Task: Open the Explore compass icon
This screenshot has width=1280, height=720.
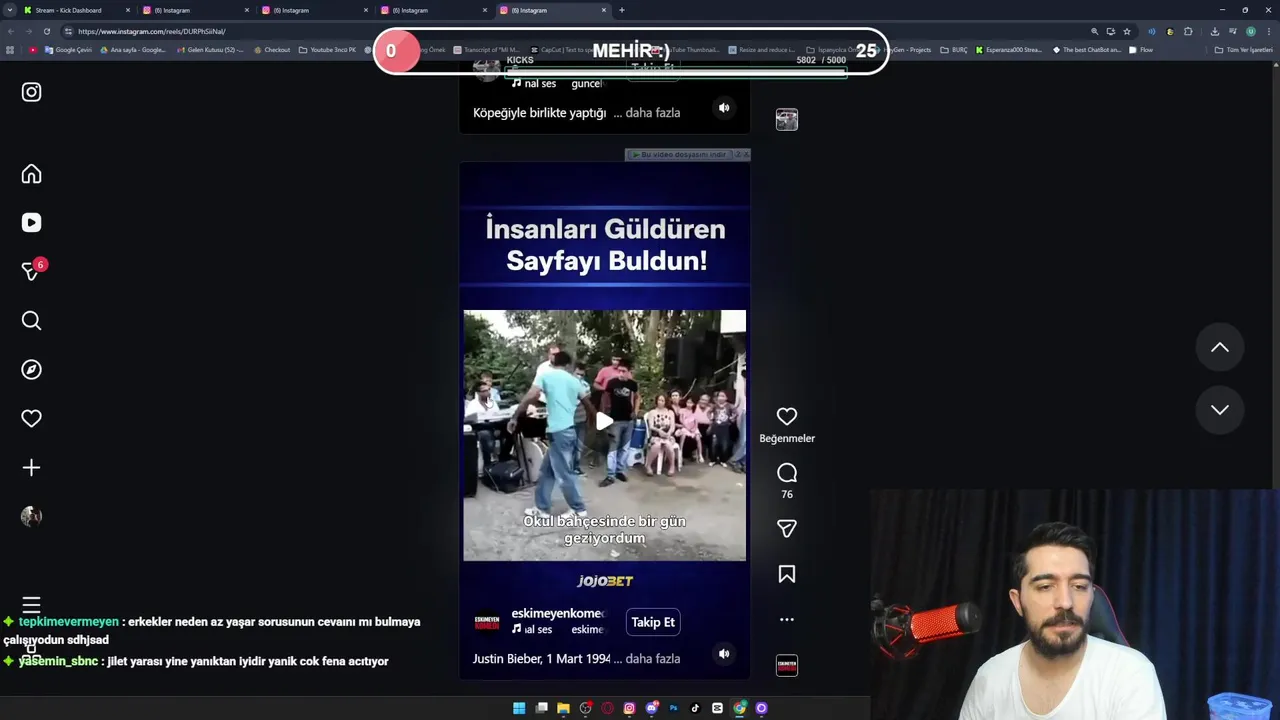Action: pyautogui.click(x=31, y=369)
